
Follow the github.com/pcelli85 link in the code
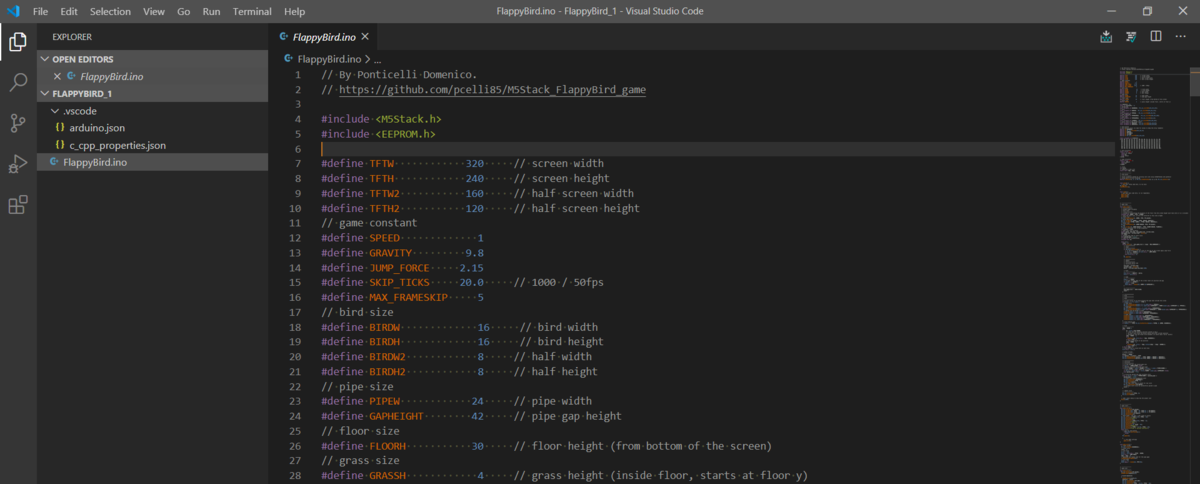click(x=492, y=90)
